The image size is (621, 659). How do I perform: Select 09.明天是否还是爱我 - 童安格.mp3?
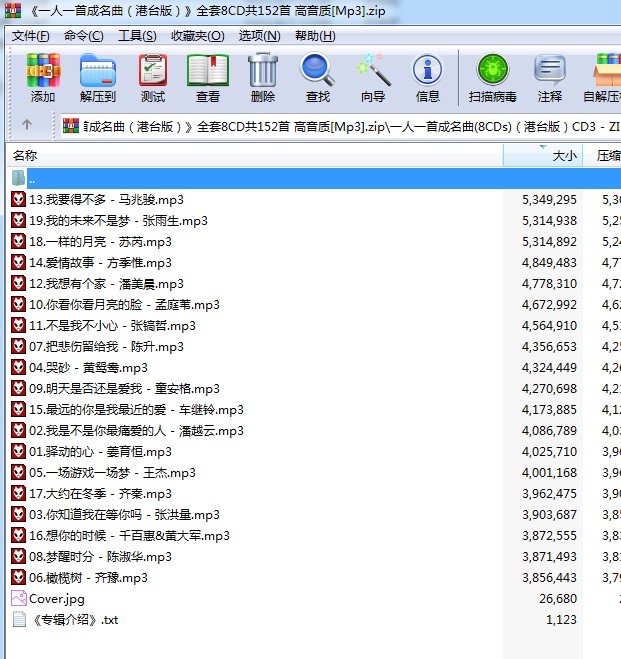click(125, 389)
